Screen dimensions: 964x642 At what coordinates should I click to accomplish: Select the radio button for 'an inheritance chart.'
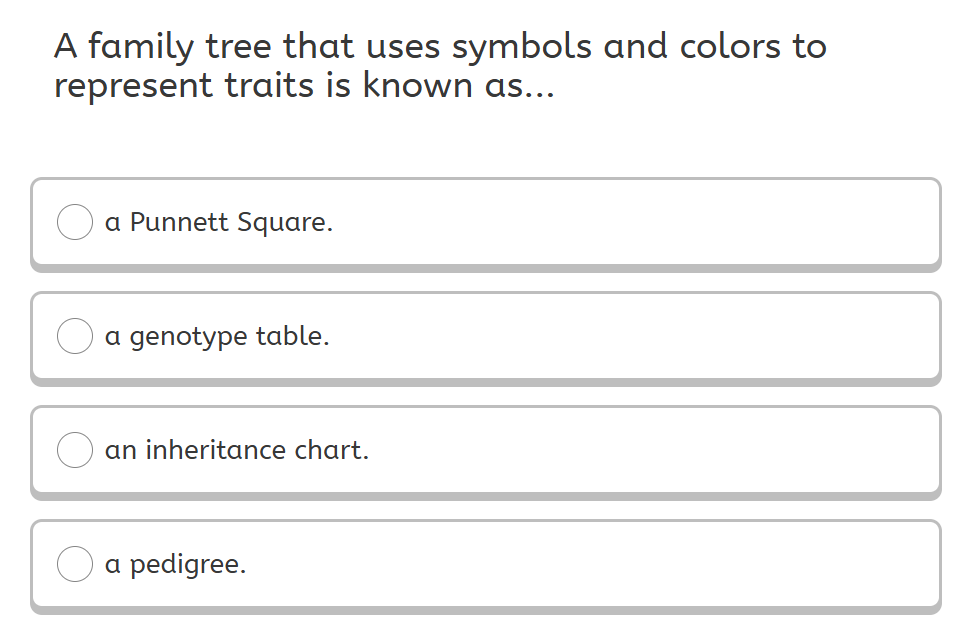pyautogui.click(x=75, y=450)
